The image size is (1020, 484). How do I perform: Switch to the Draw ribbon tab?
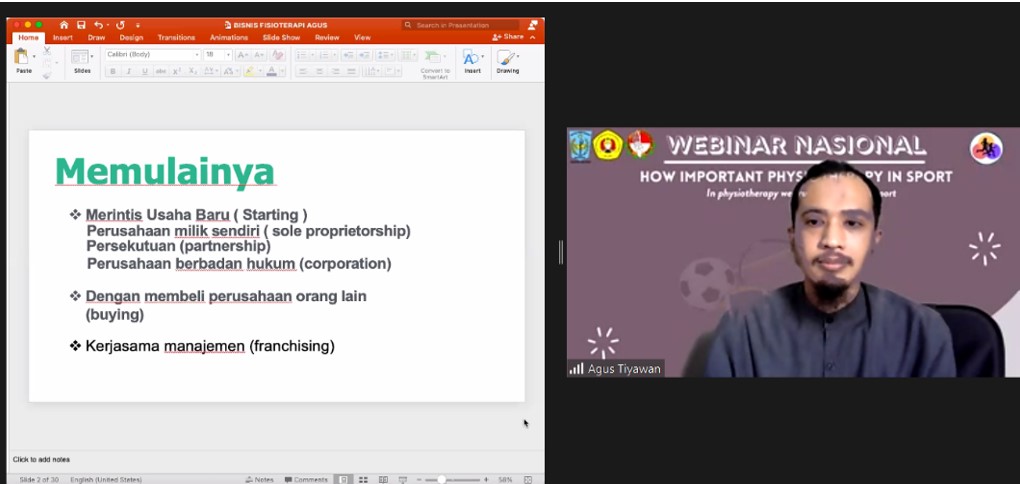[x=96, y=38]
